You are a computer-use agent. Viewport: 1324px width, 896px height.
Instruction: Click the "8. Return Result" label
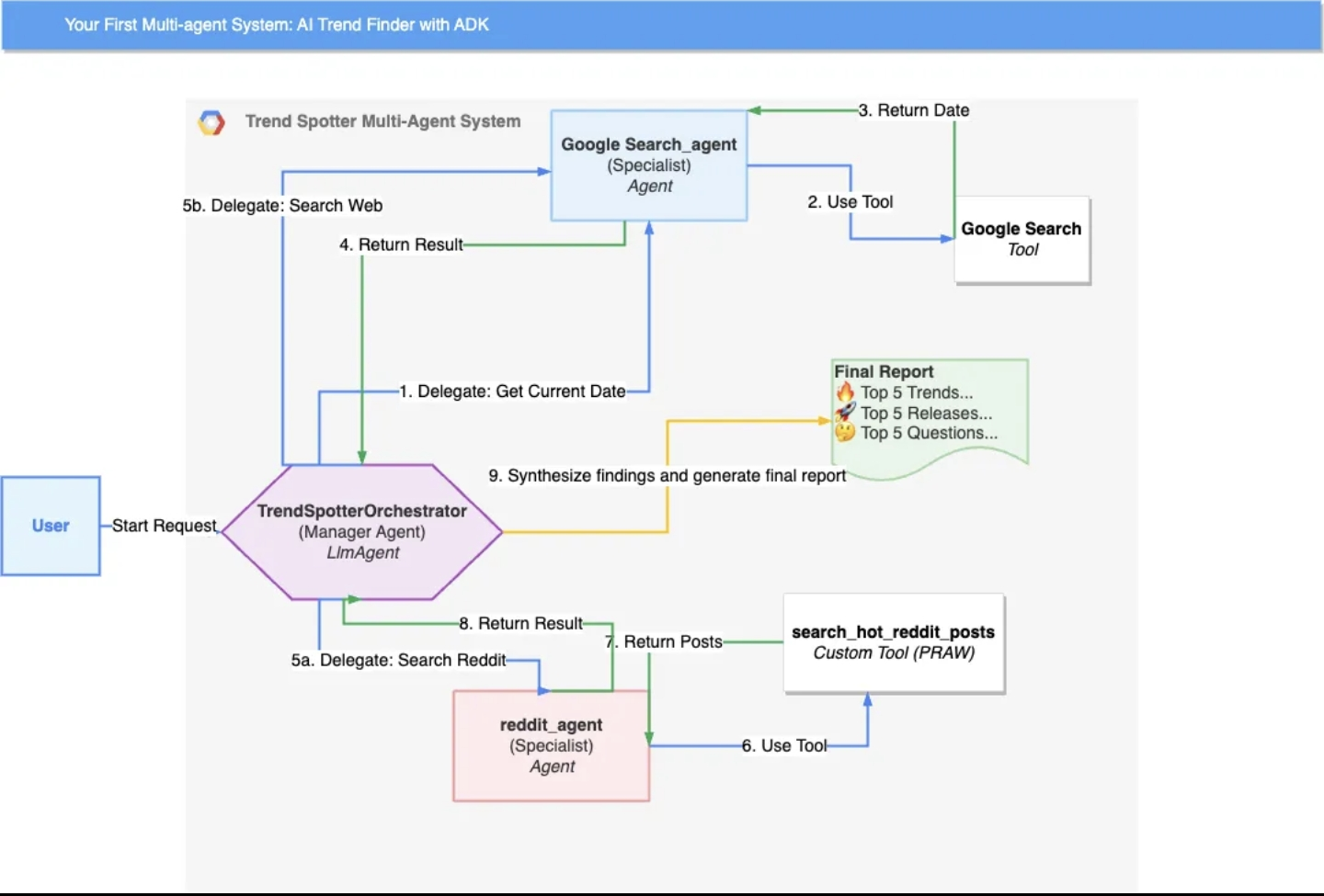tap(521, 624)
